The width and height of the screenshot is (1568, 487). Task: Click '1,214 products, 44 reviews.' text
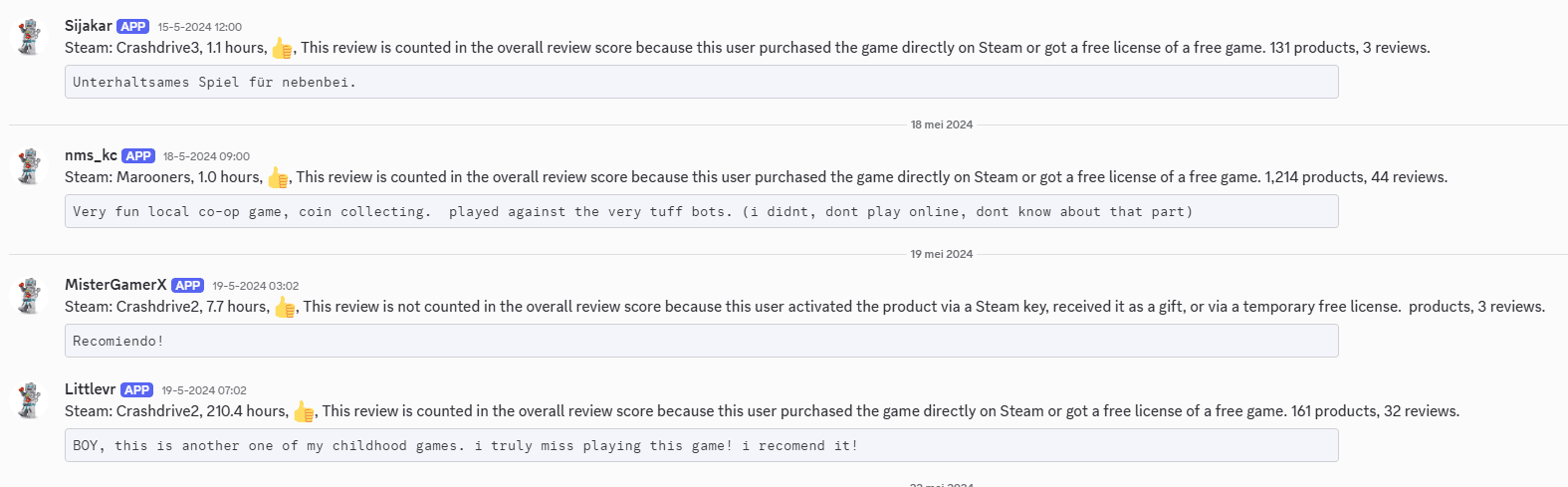click(x=1356, y=177)
